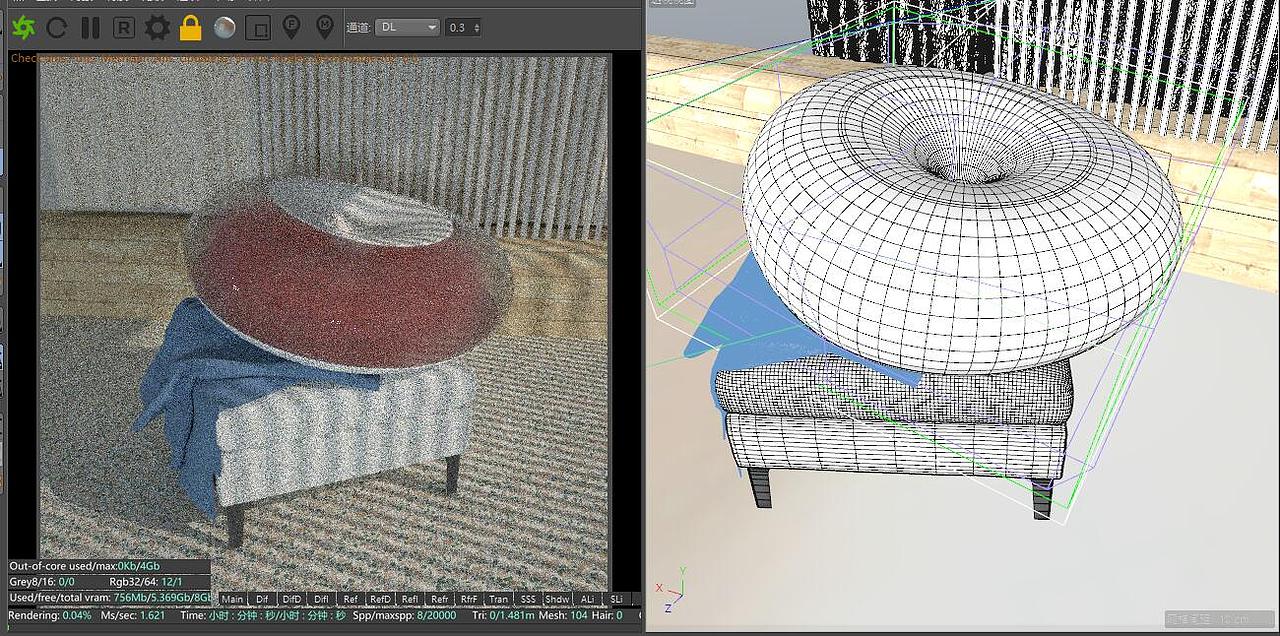Click the XYZ axis gizmo in viewport

pos(670,590)
